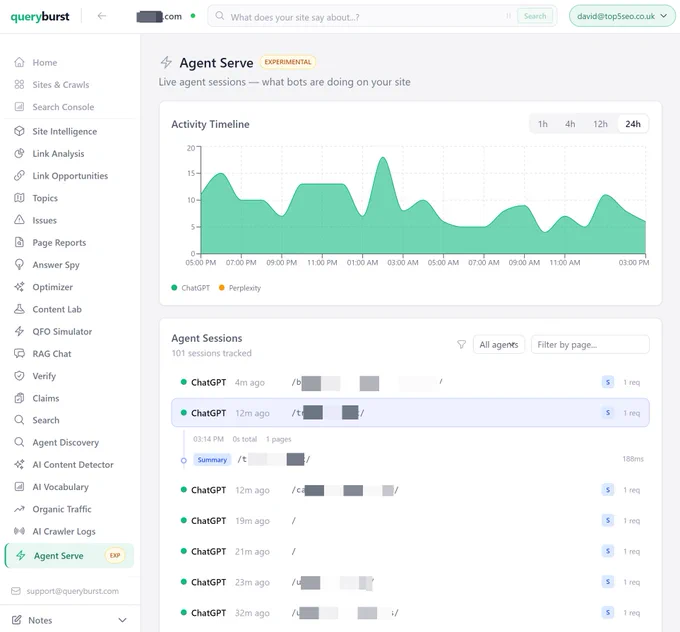Open the Agent Serve menu item
The image size is (680, 632).
(x=69, y=556)
